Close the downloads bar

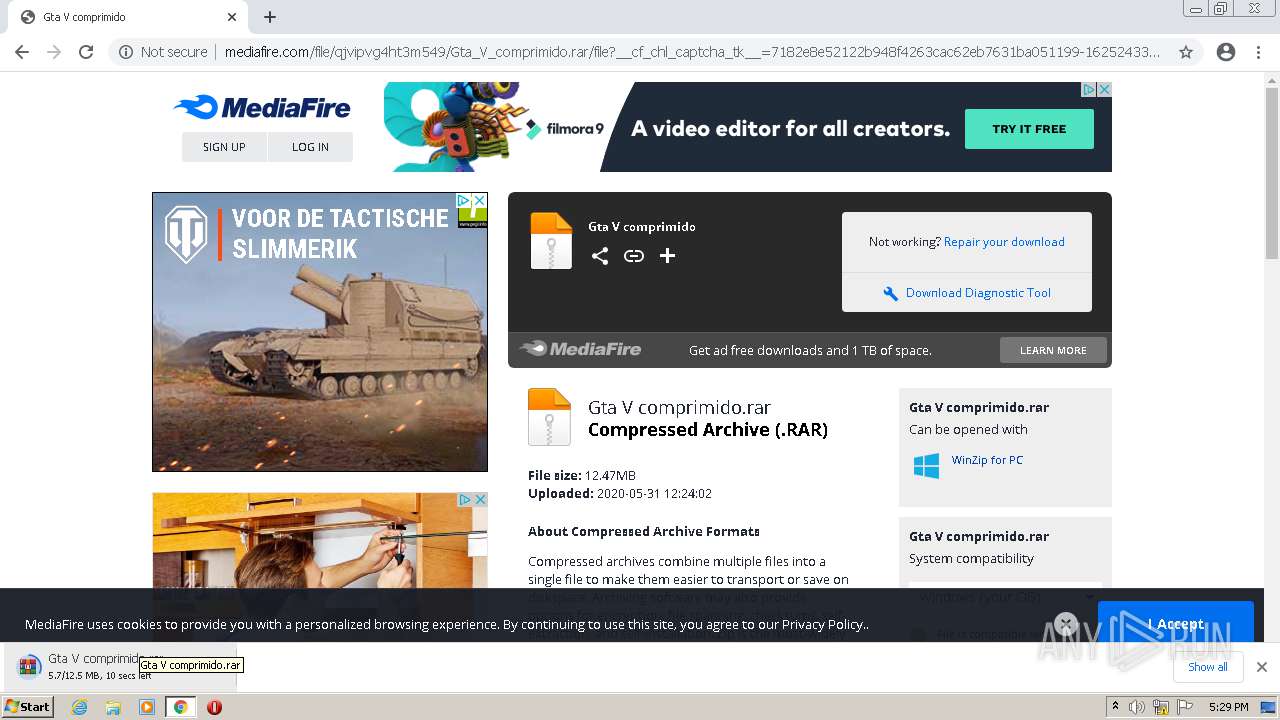pyautogui.click(x=1261, y=667)
